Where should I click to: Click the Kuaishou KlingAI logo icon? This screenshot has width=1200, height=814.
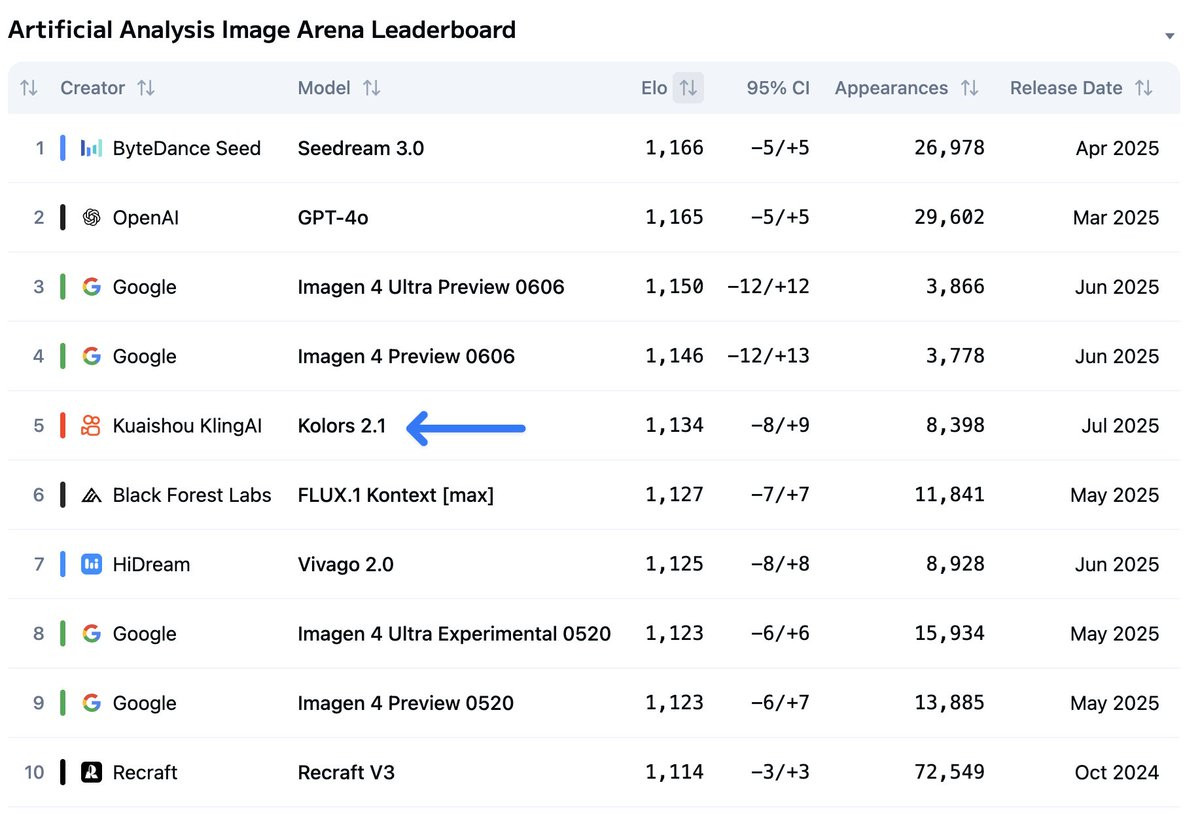[x=92, y=426]
